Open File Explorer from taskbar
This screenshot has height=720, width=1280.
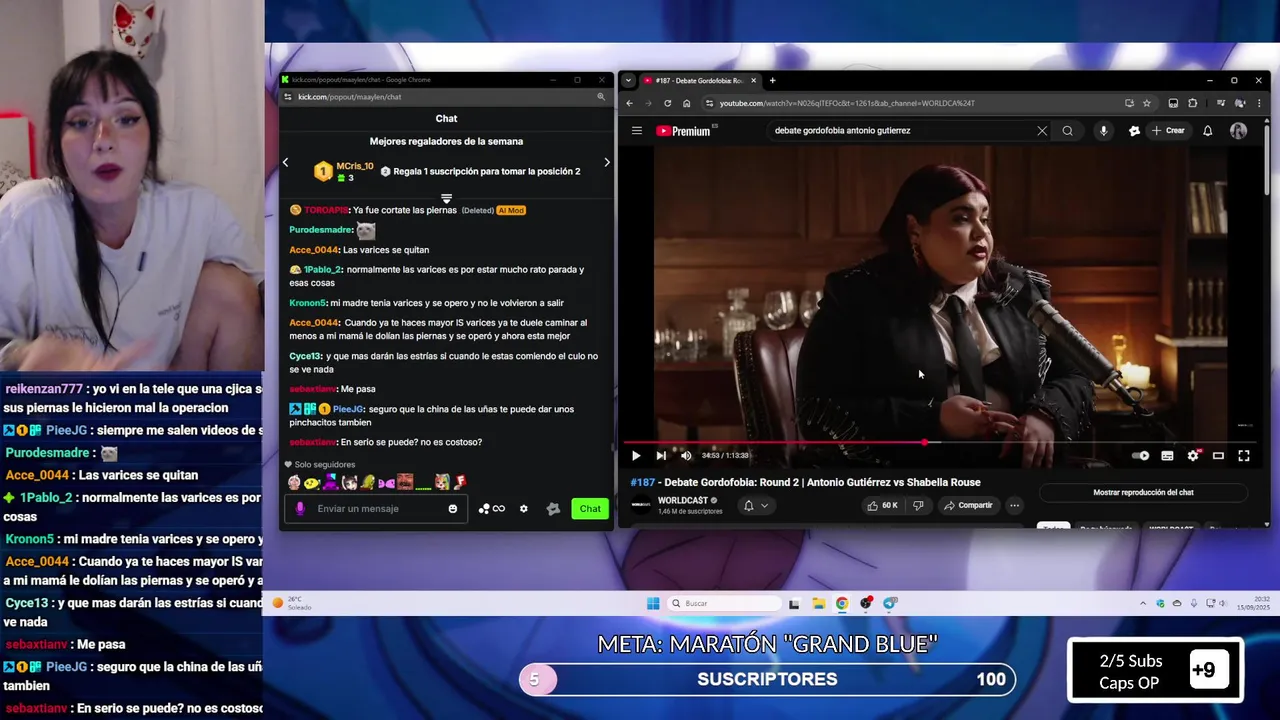click(x=818, y=603)
